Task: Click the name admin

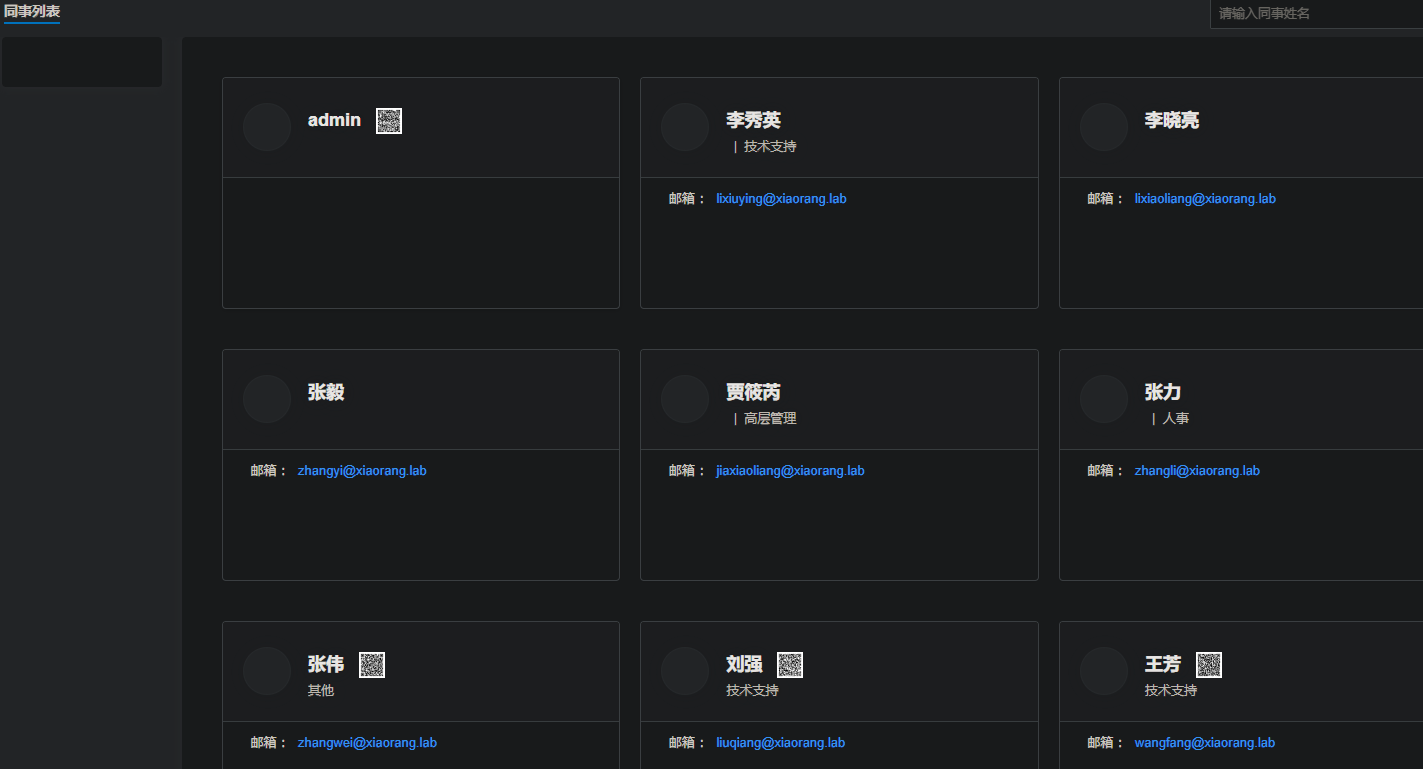Action: click(334, 120)
